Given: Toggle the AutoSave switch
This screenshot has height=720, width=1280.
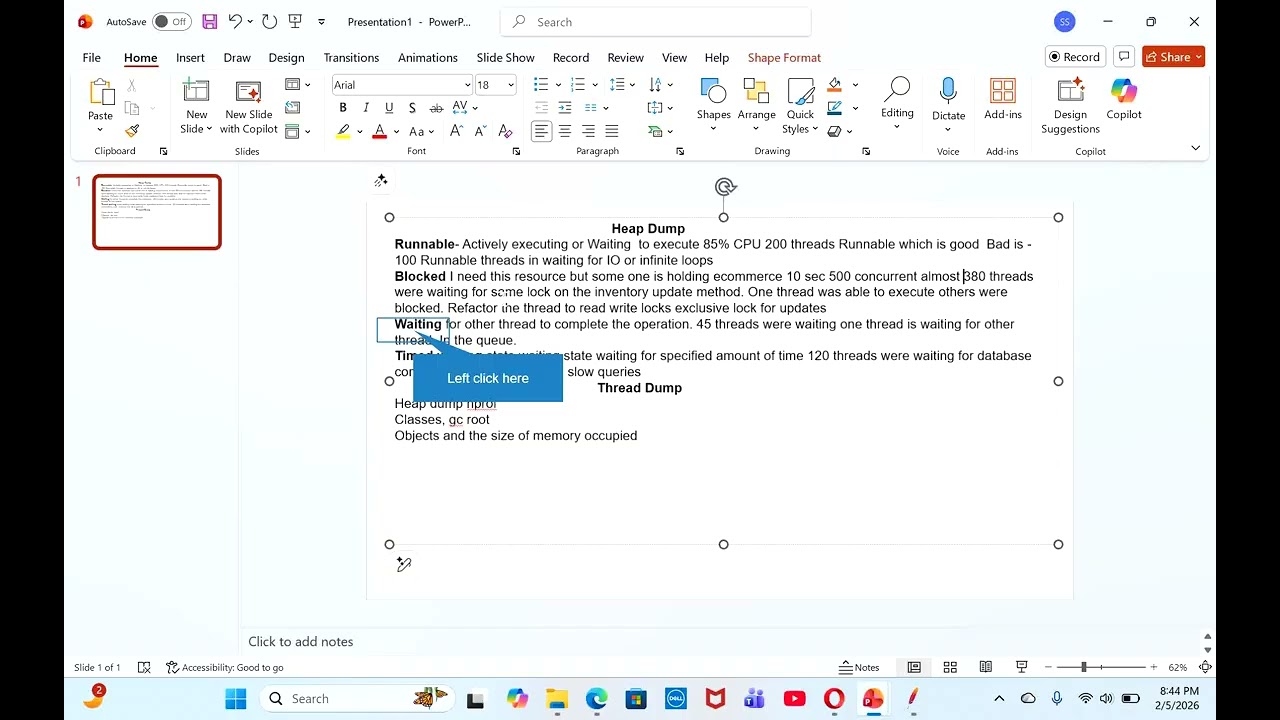Looking at the screenshot, I should pos(171,22).
